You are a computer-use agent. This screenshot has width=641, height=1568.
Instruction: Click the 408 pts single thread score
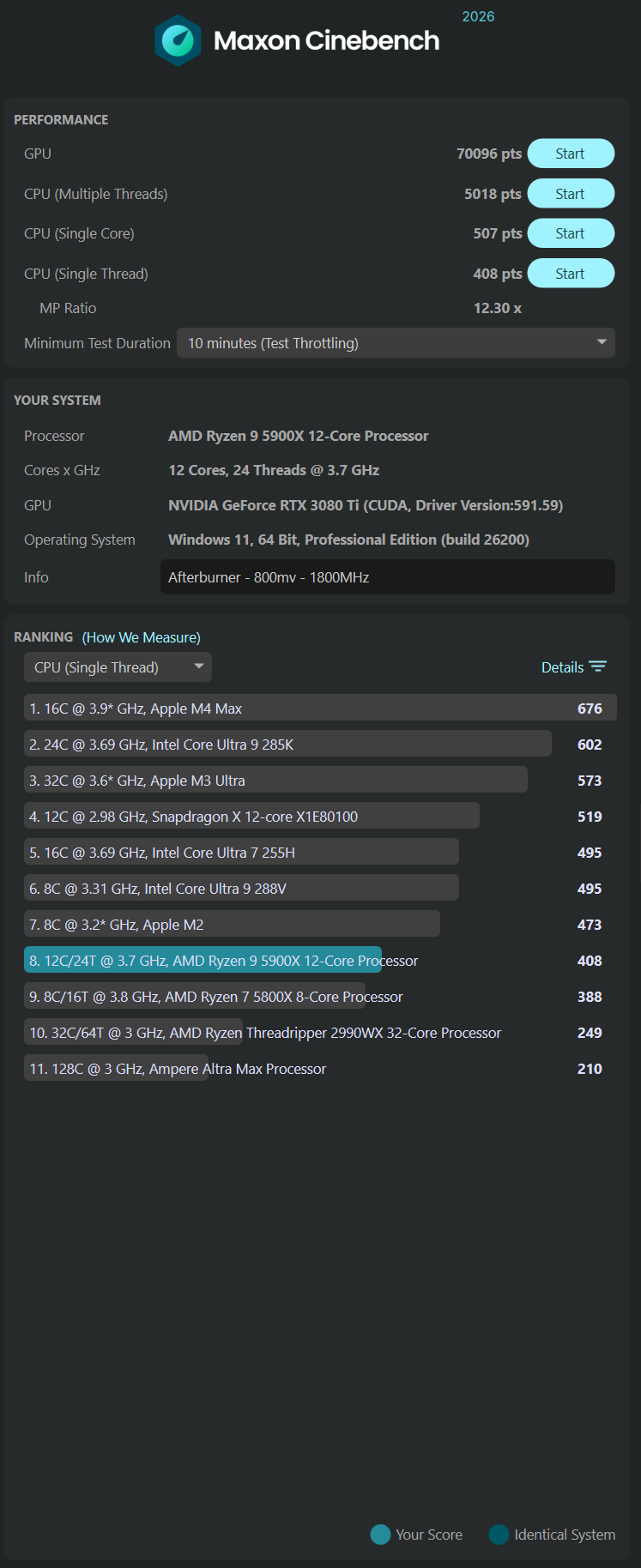(x=498, y=274)
